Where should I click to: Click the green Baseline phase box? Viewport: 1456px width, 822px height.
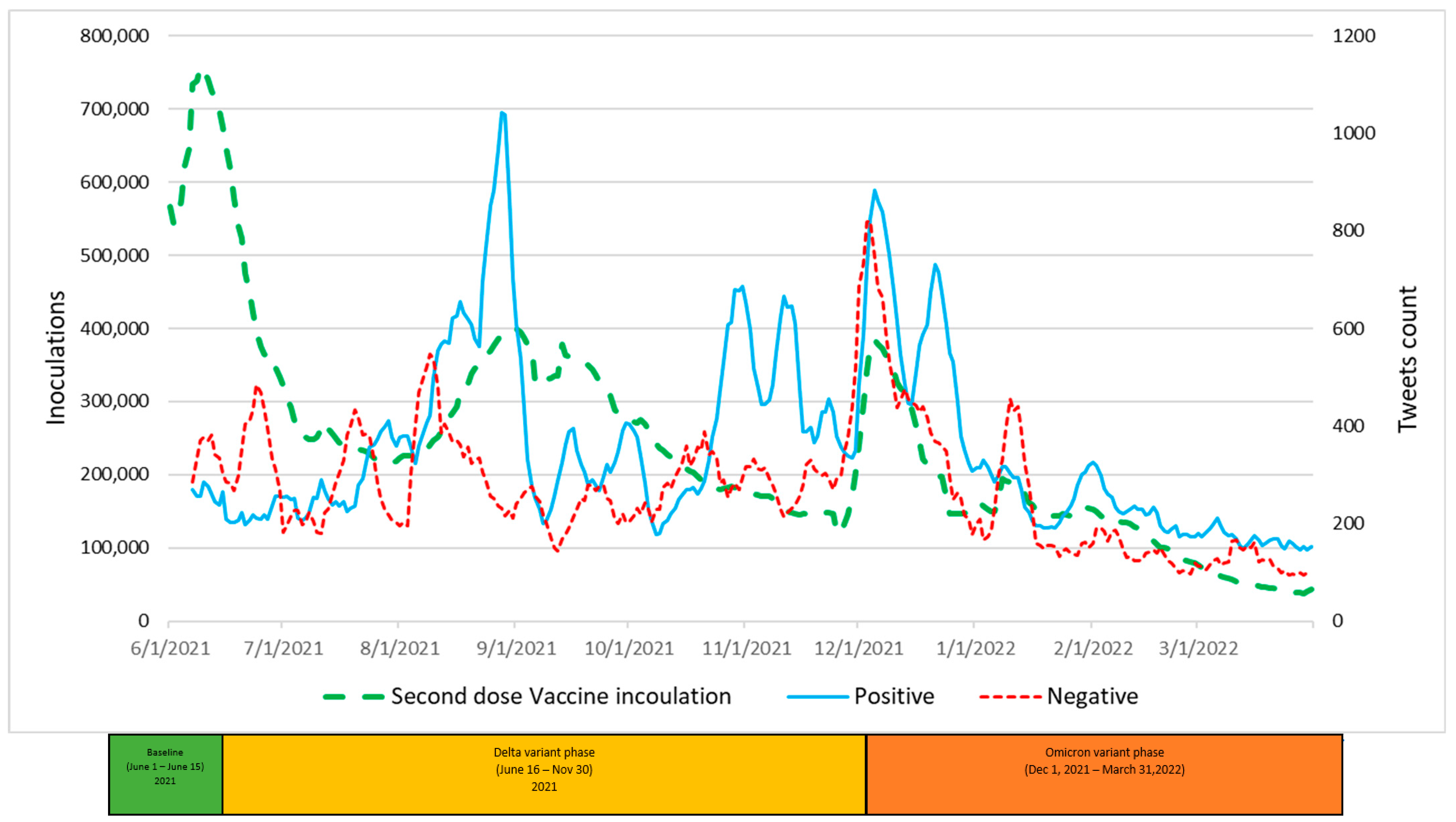(x=165, y=774)
